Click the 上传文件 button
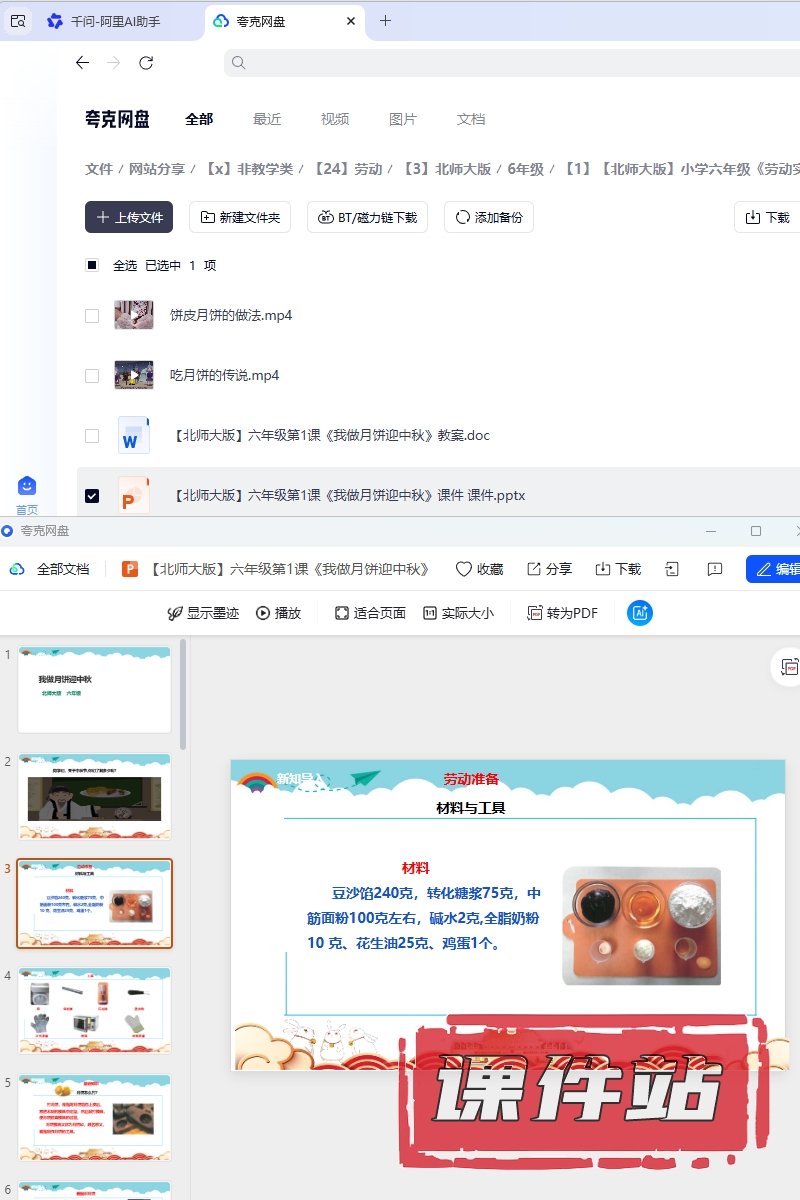 click(x=129, y=217)
